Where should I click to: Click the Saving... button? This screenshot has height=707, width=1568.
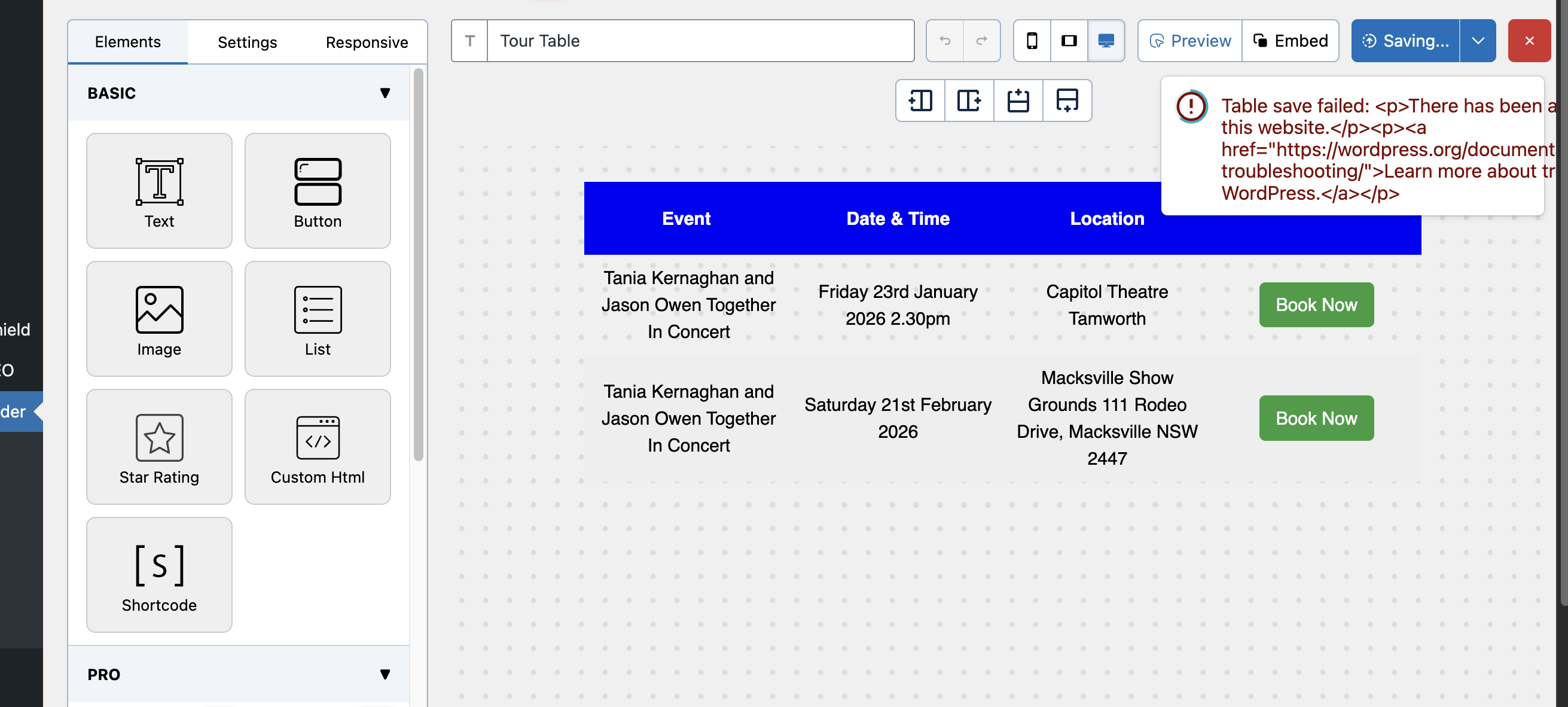pyautogui.click(x=1405, y=41)
